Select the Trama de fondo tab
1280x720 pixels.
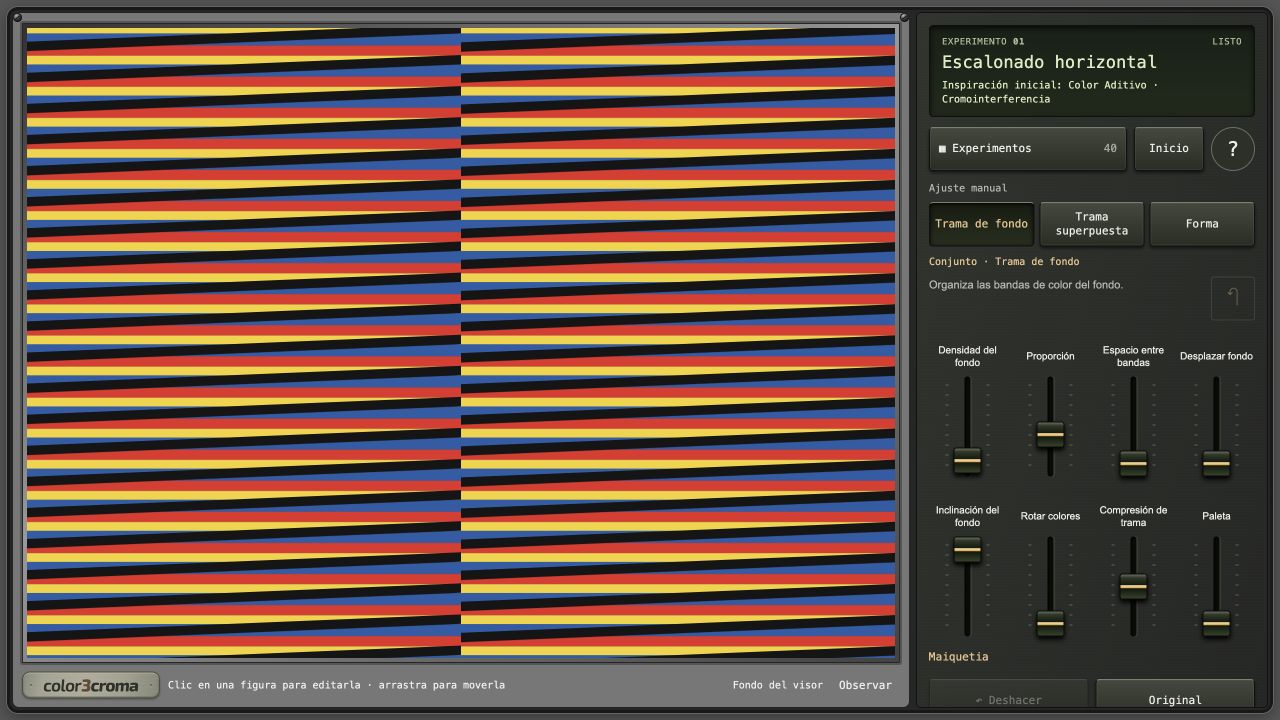[981, 224]
